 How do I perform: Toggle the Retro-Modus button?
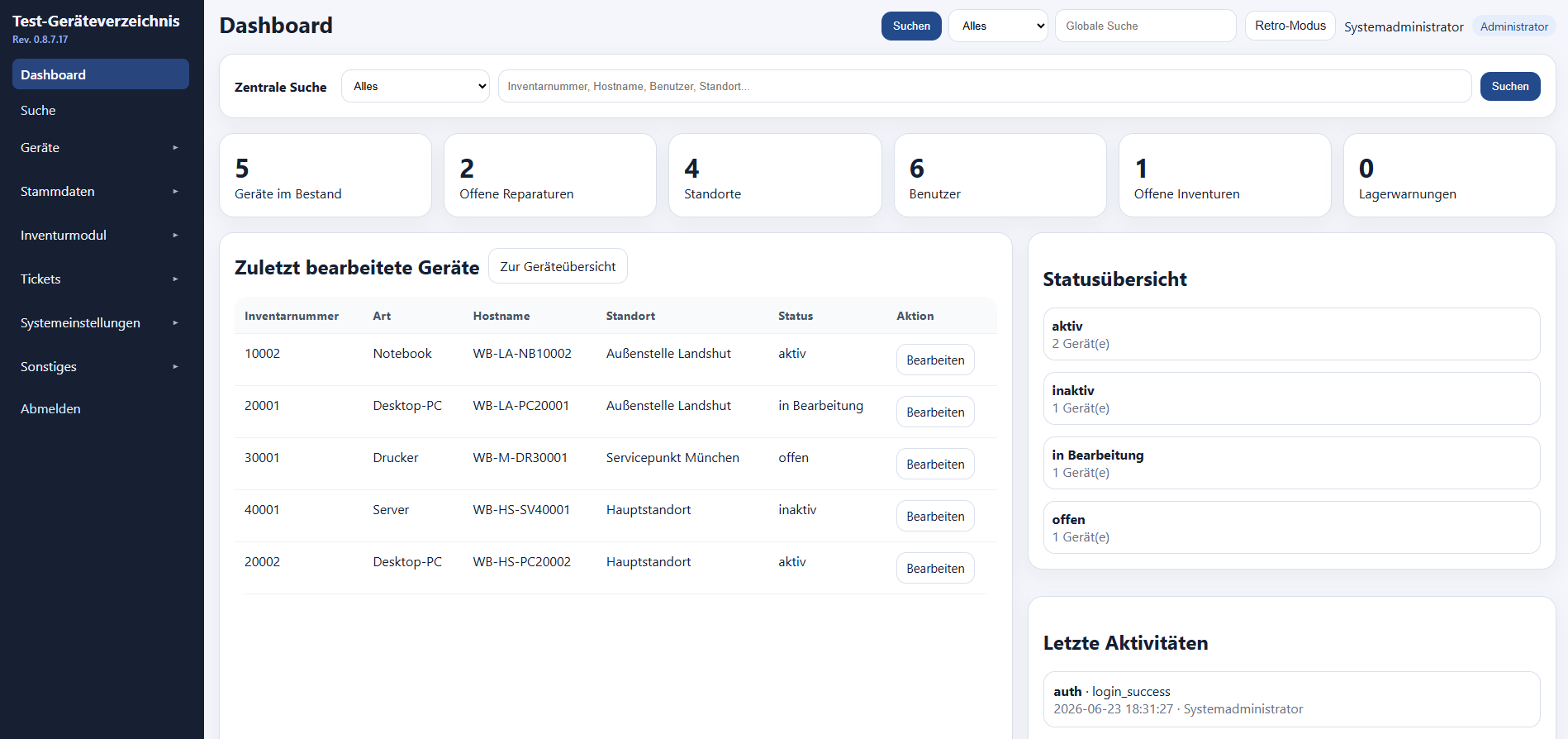point(1290,26)
